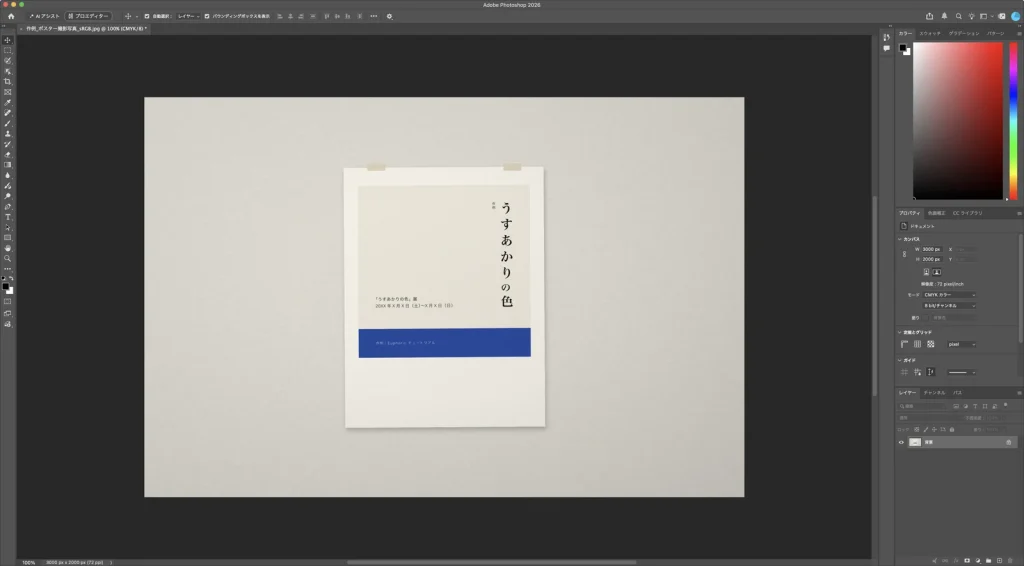
Task: Select the Eyedropper tool
Action: (8, 102)
